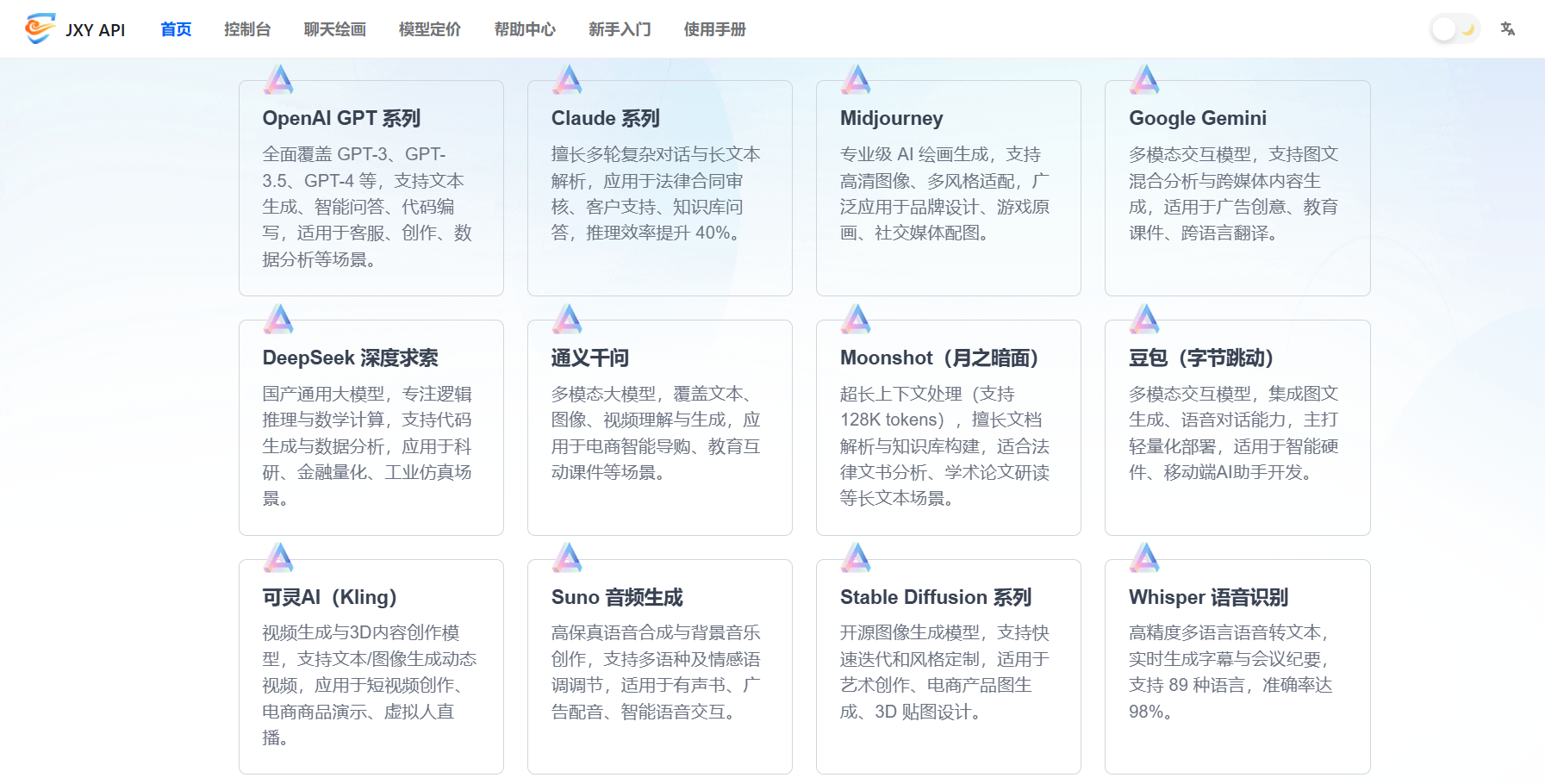Click the Moonshot description starting 超长上下文处理

point(945,446)
